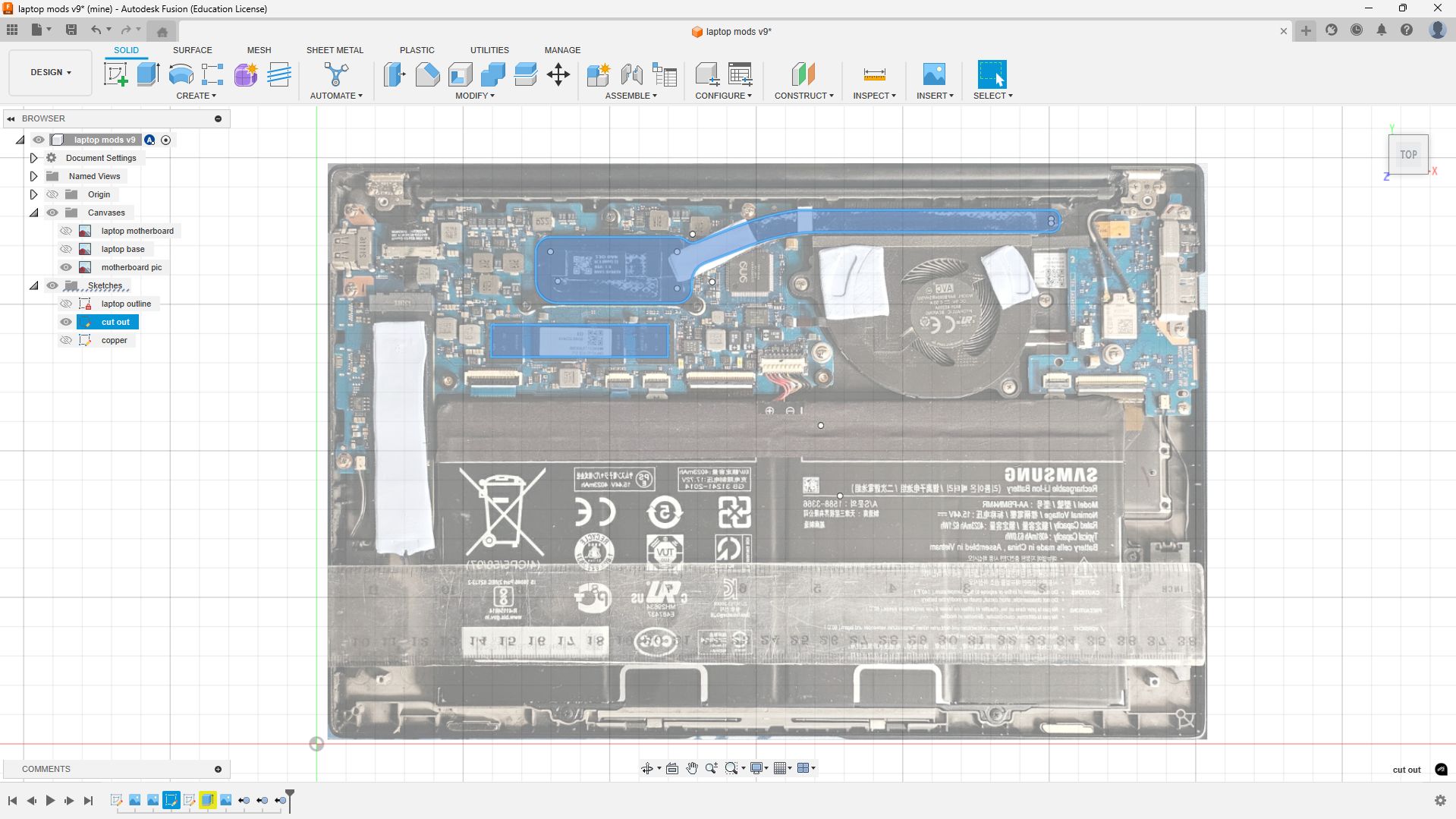The image size is (1456, 819).
Task: Open the Insert image tool
Action: pyautogui.click(x=934, y=74)
